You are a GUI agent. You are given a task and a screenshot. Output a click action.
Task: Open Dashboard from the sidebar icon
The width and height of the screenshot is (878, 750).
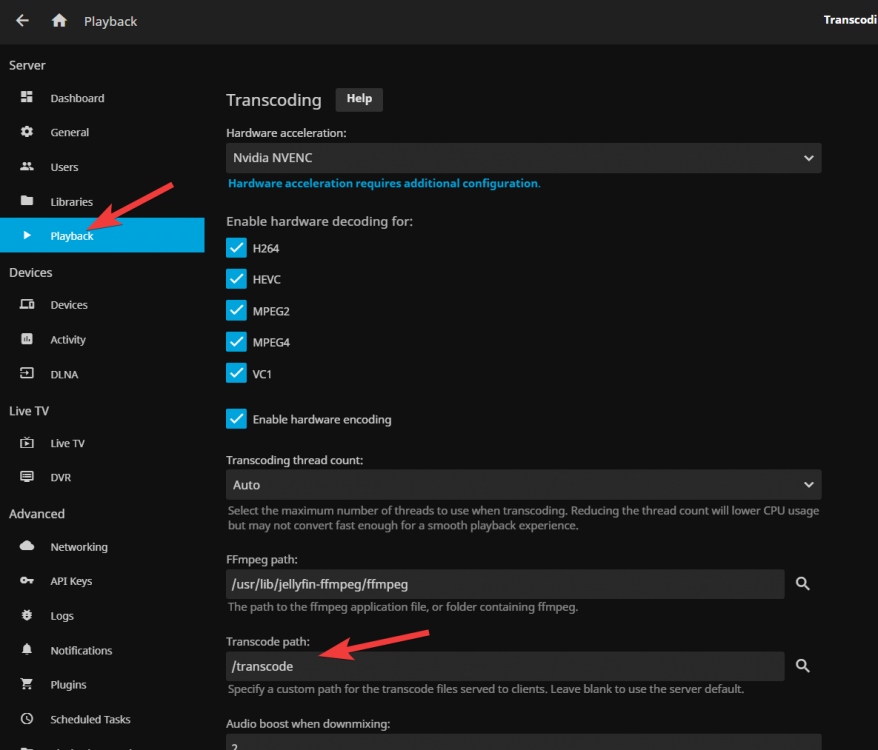[x=27, y=97]
